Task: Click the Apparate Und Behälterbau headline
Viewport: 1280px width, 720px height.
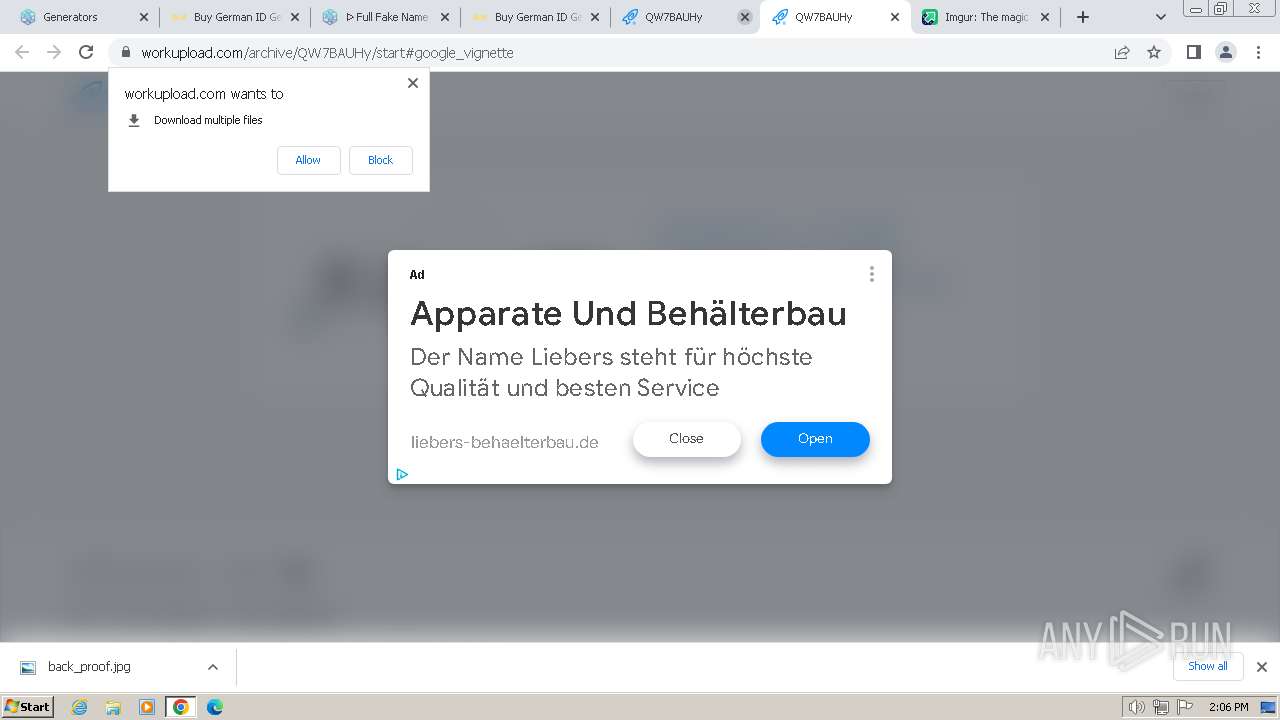Action: coord(628,313)
